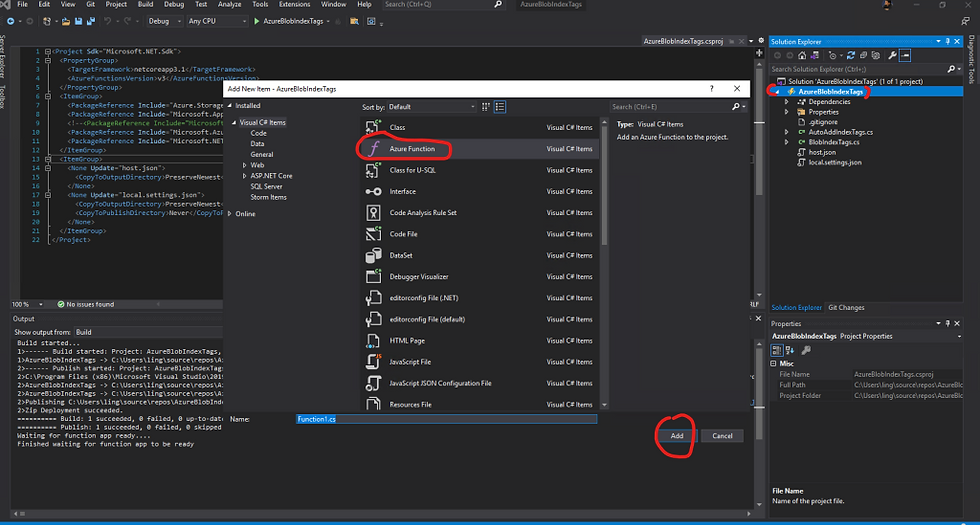Image resolution: width=980 pixels, height=525 pixels.
Task: Select the Resources File template
Action: pyautogui.click(x=479, y=404)
